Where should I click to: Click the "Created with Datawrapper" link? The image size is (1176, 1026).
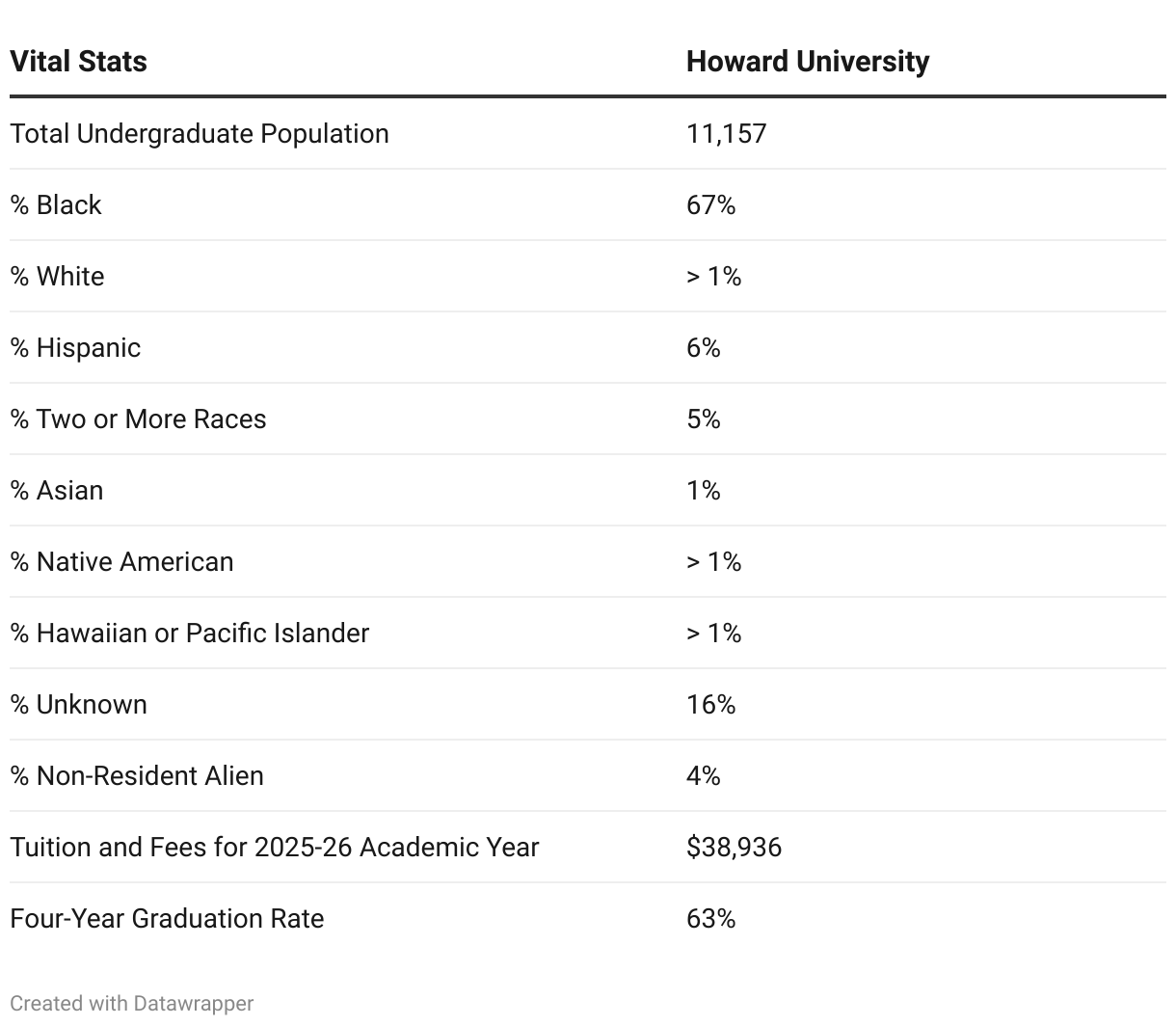132,1003
